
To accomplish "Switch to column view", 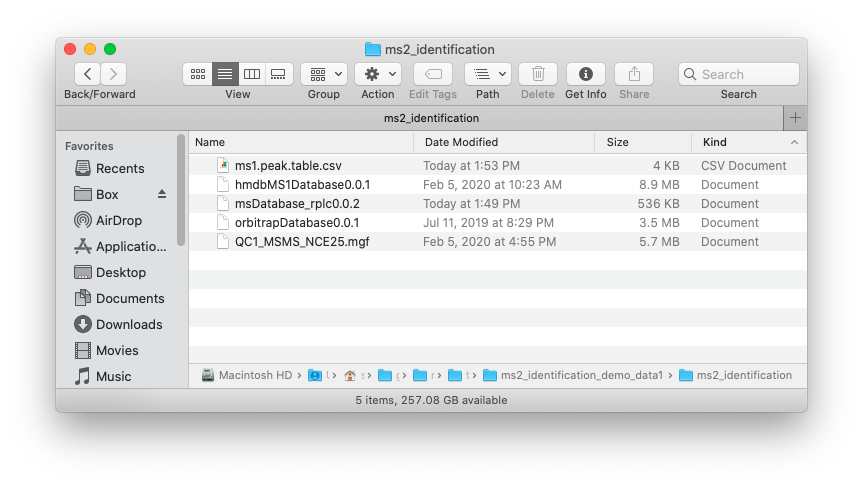I will coord(252,74).
